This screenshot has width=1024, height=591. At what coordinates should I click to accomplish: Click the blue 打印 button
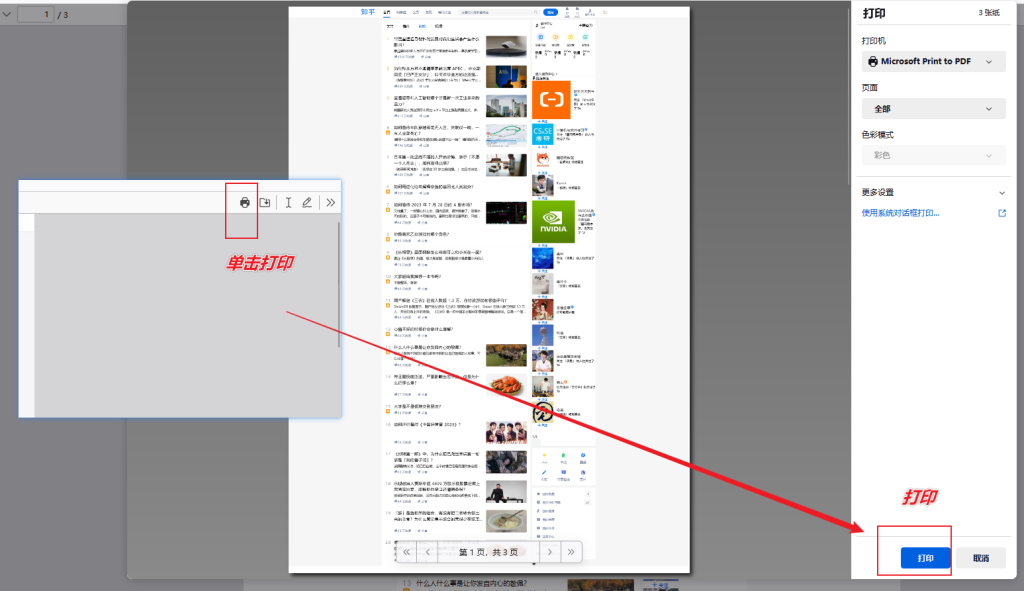click(925, 558)
